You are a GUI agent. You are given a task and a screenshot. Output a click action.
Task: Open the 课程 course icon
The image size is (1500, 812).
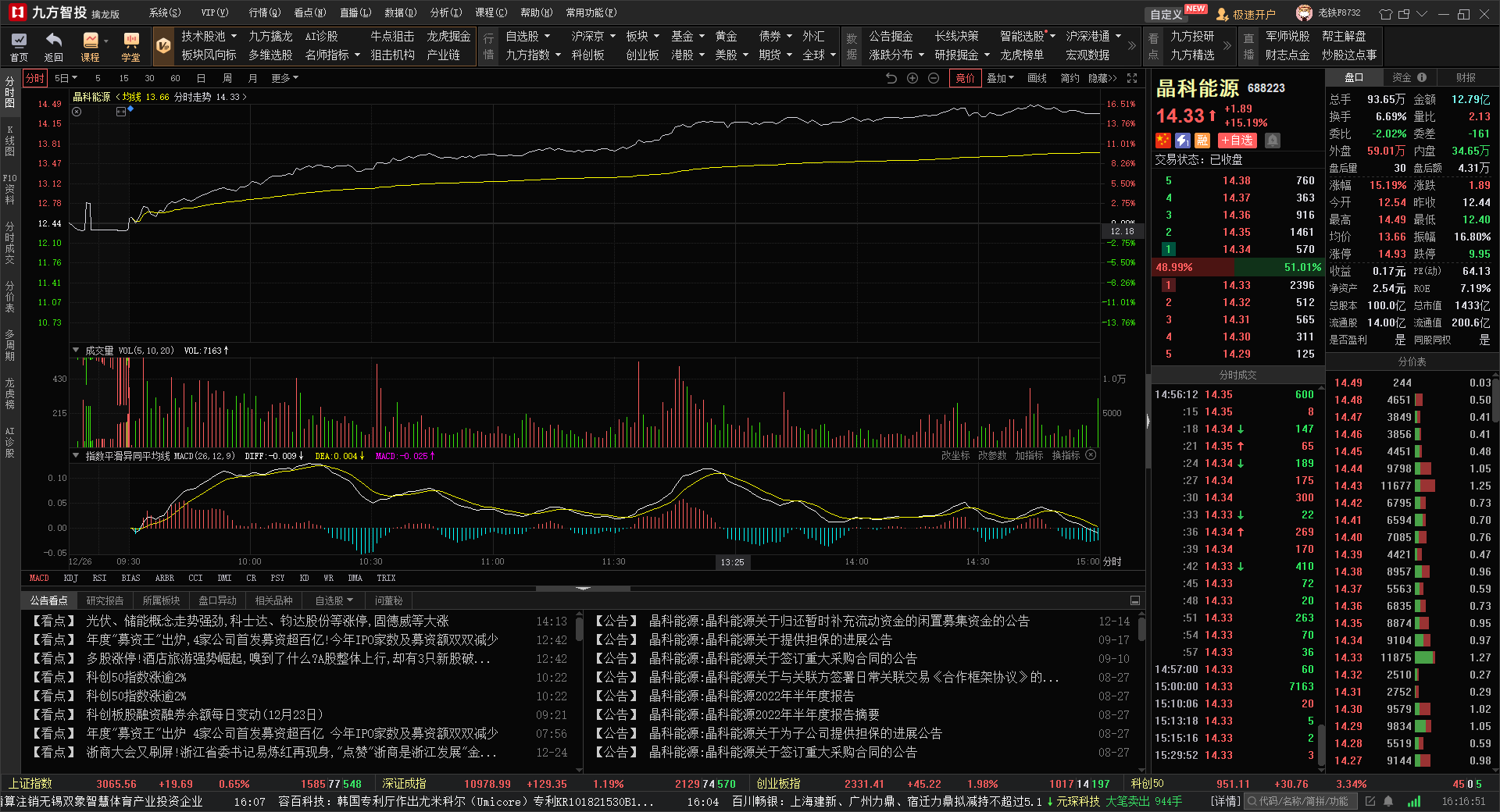point(91,46)
